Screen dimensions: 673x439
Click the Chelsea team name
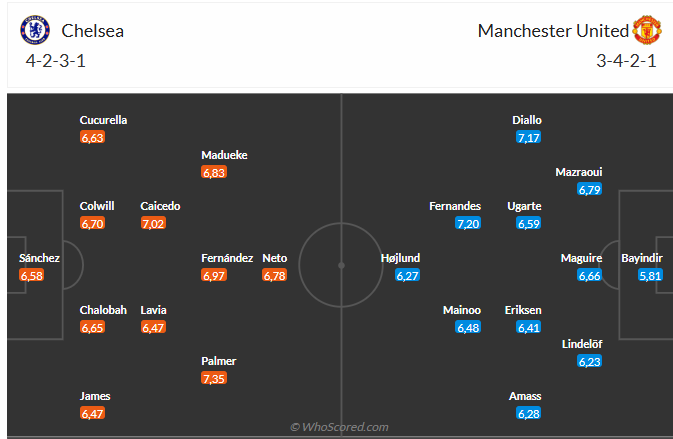point(93,31)
